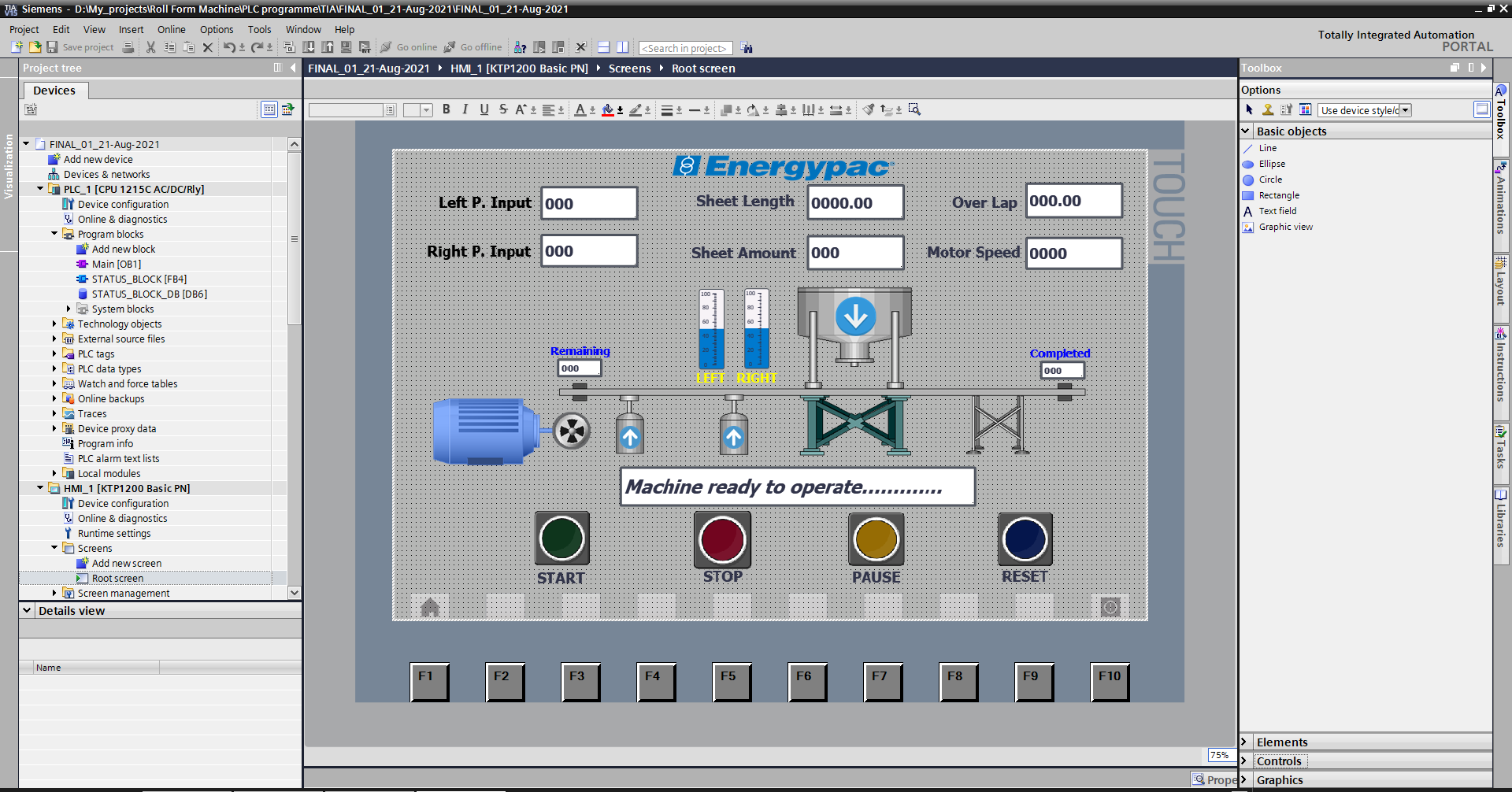Select the Graphic view tool

pos(1284,227)
